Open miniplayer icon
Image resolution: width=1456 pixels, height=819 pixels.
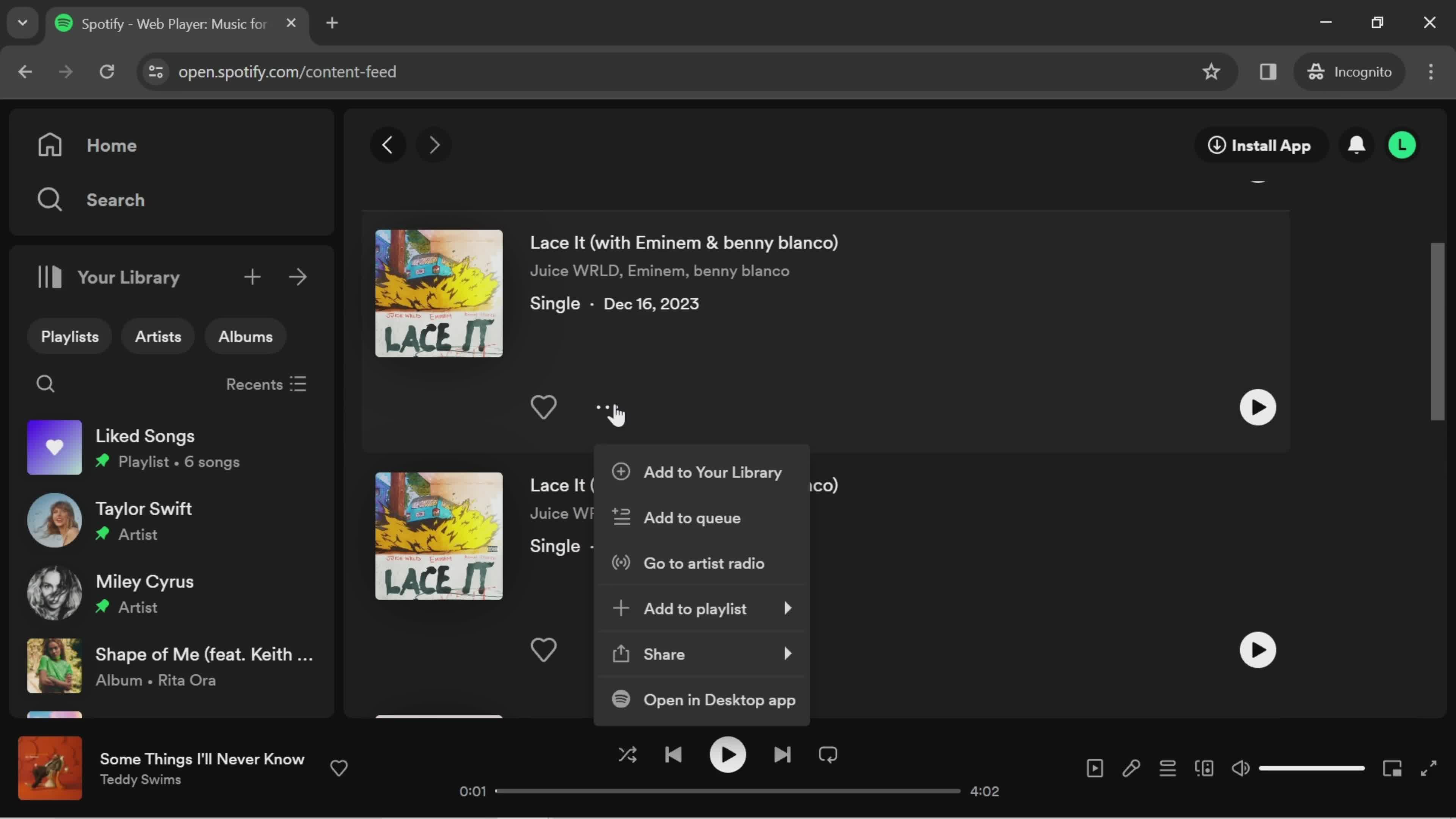pos(1392,768)
